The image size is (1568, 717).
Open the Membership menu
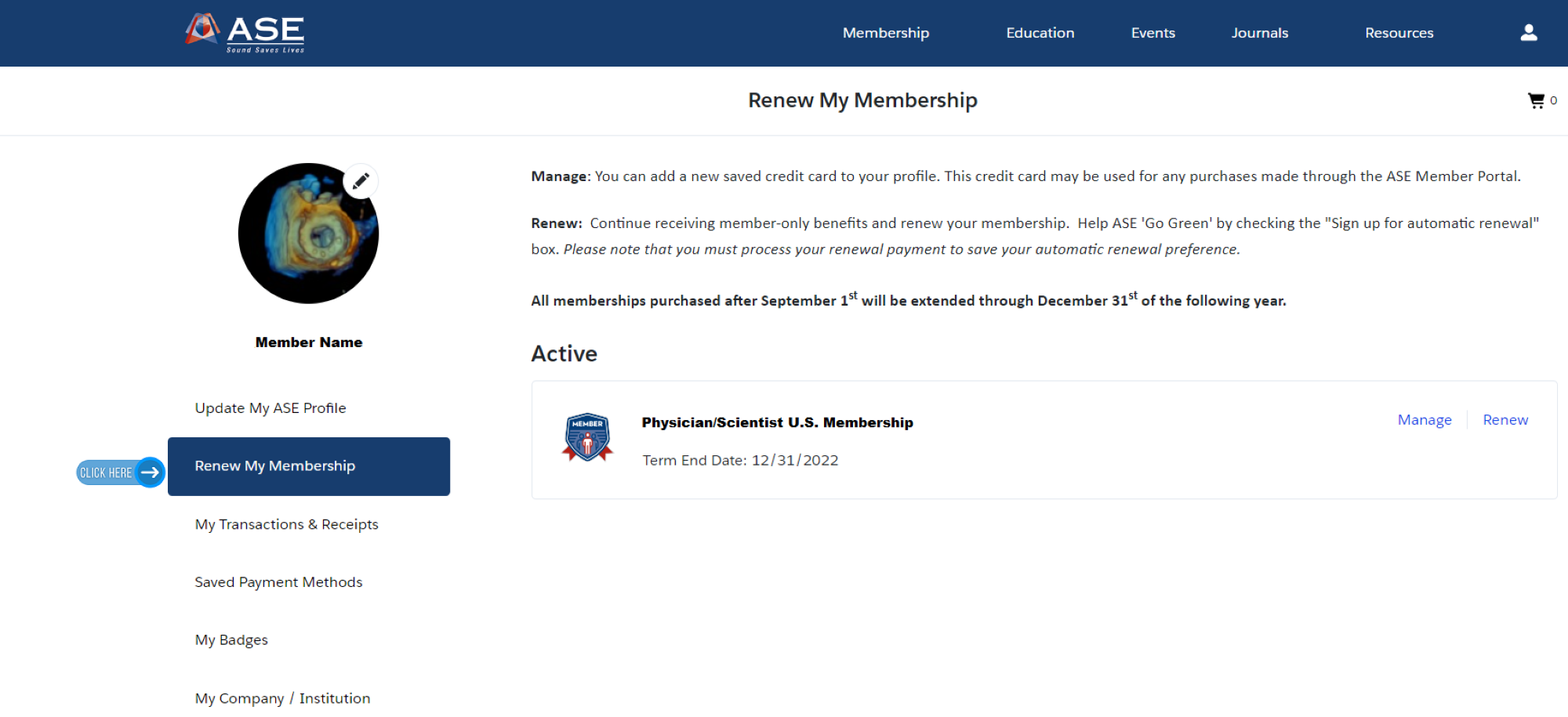click(886, 33)
